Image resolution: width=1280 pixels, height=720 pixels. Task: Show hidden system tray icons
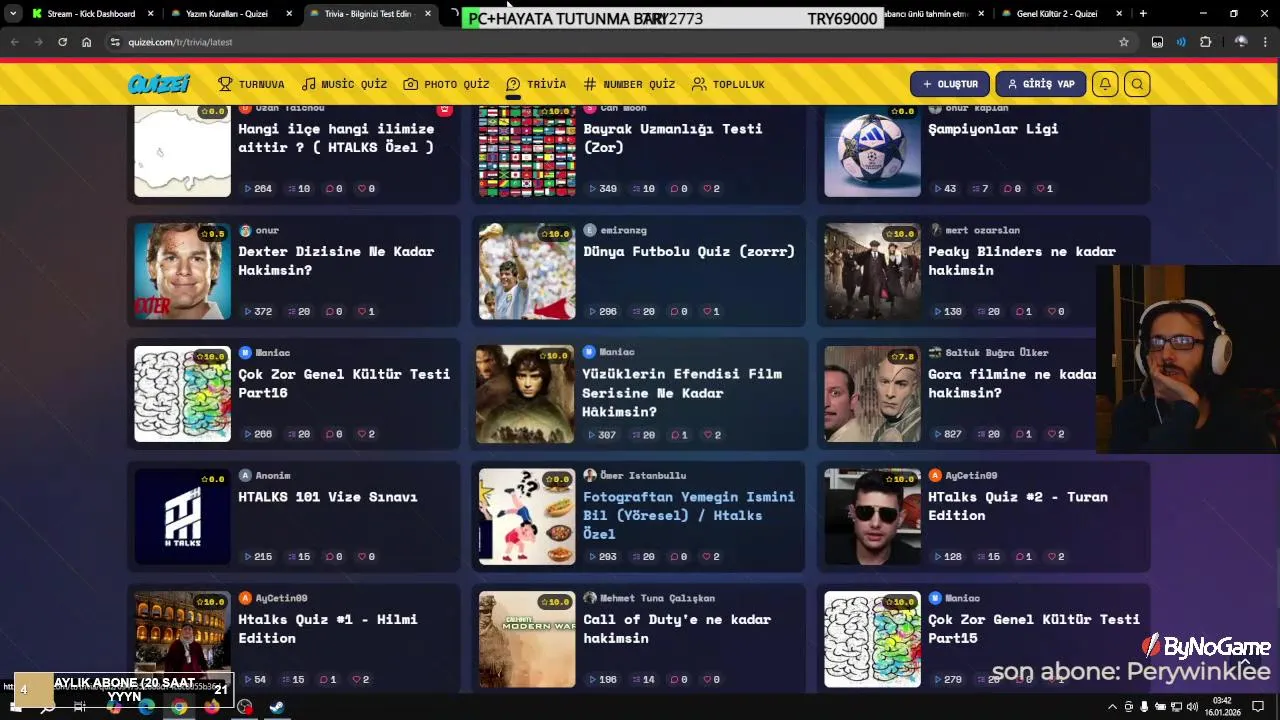pyautogui.click(x=1112, y=707)
